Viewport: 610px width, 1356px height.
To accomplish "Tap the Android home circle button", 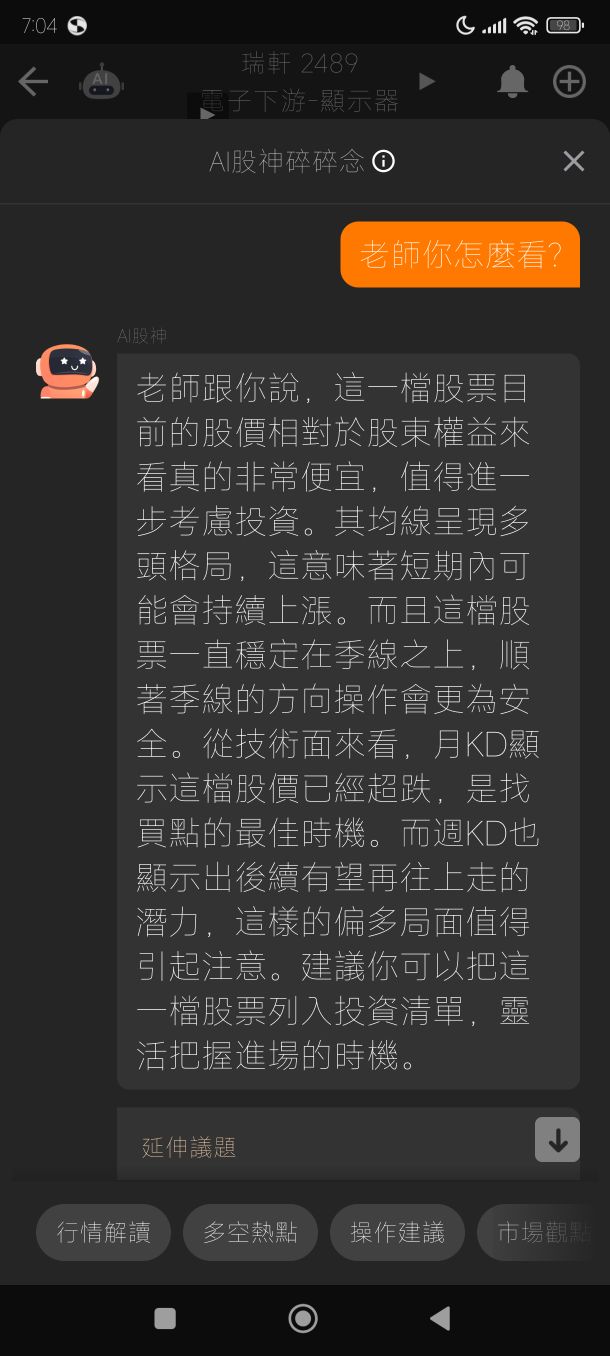I will tap(303, 1318).
